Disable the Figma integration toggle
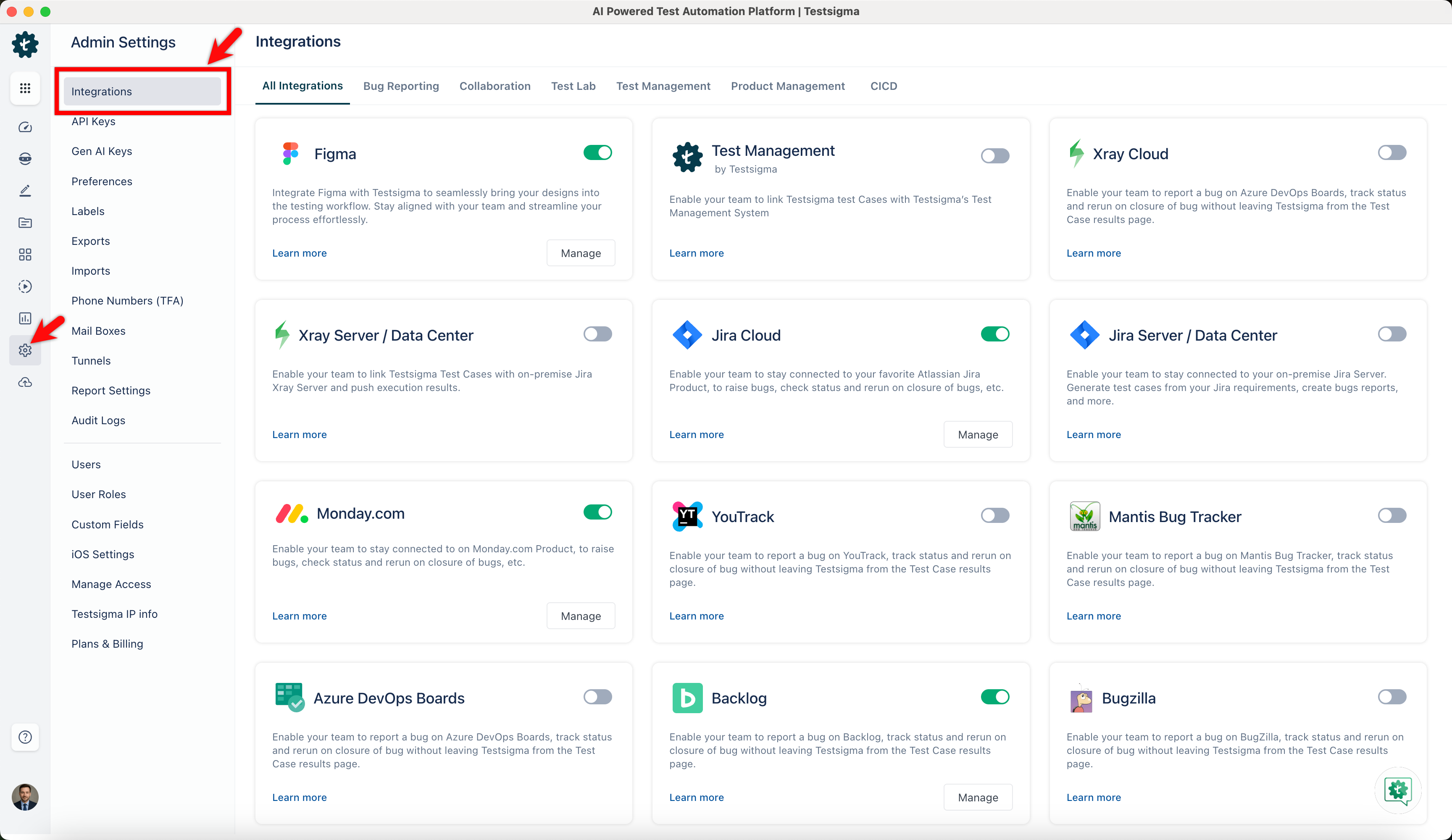The image size is (1452, 840). coord(597,153)
